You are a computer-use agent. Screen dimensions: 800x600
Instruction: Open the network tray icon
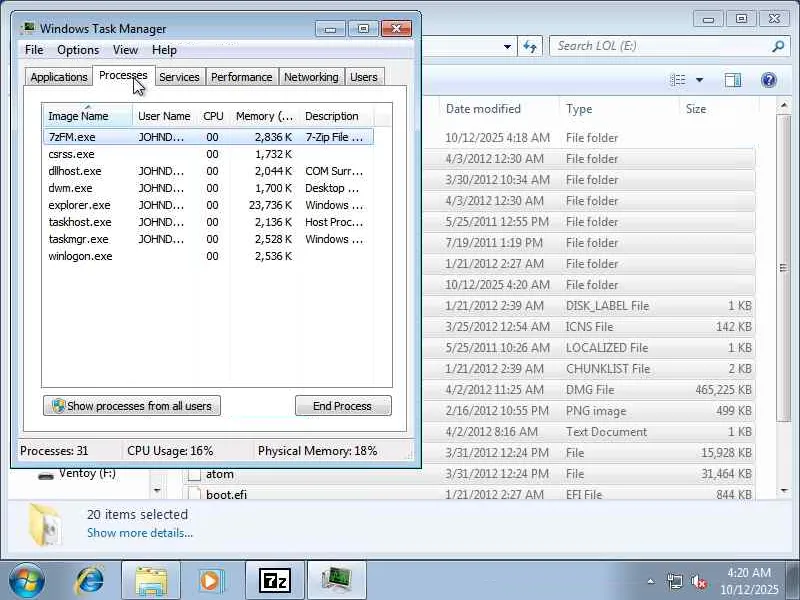(x=674, y=581)
